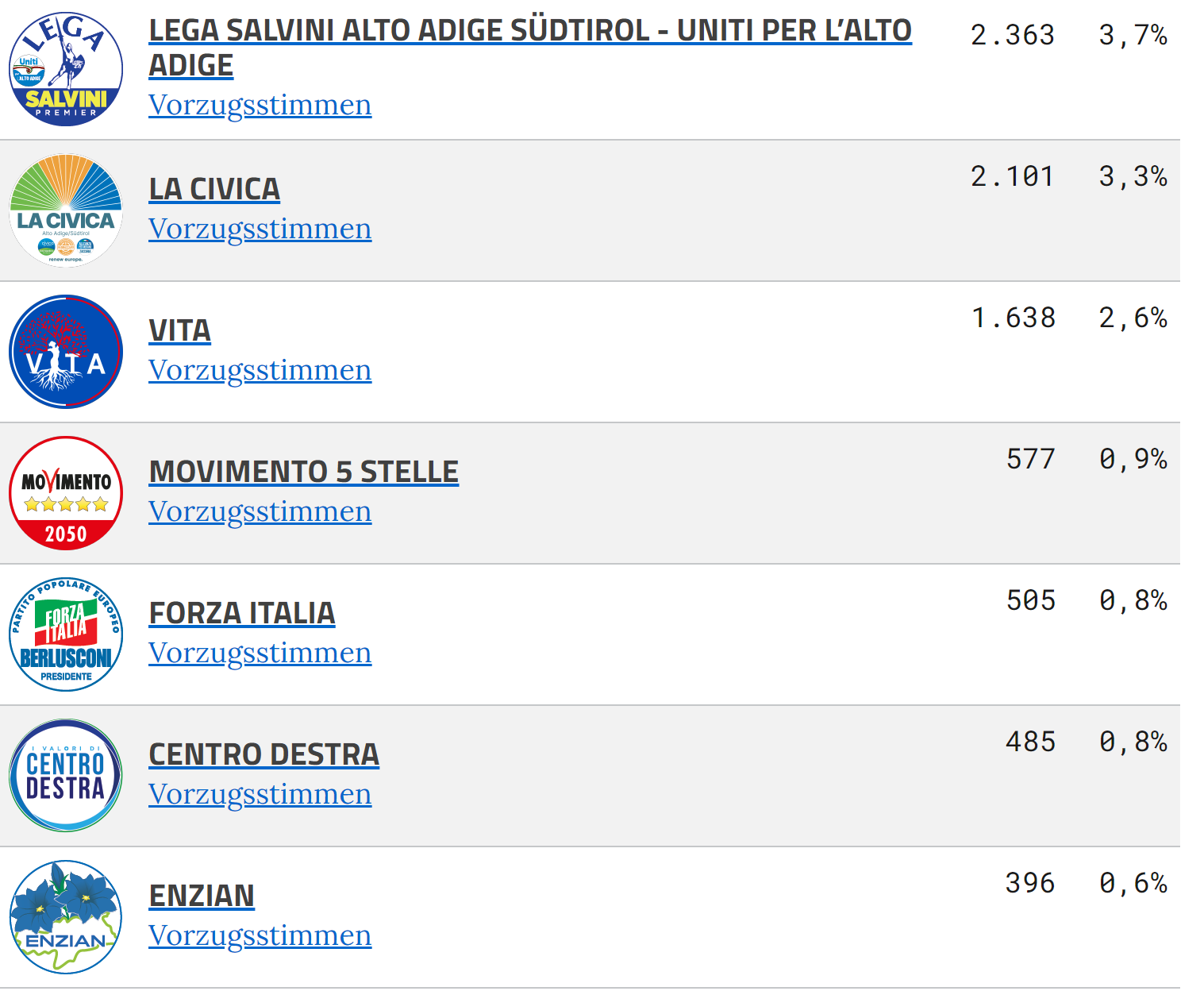This screenshot has height=991, width=1204.
Task: Show Vorzugsstimmen under Movimento 5 Stelle
Action: tap(260, 511)
